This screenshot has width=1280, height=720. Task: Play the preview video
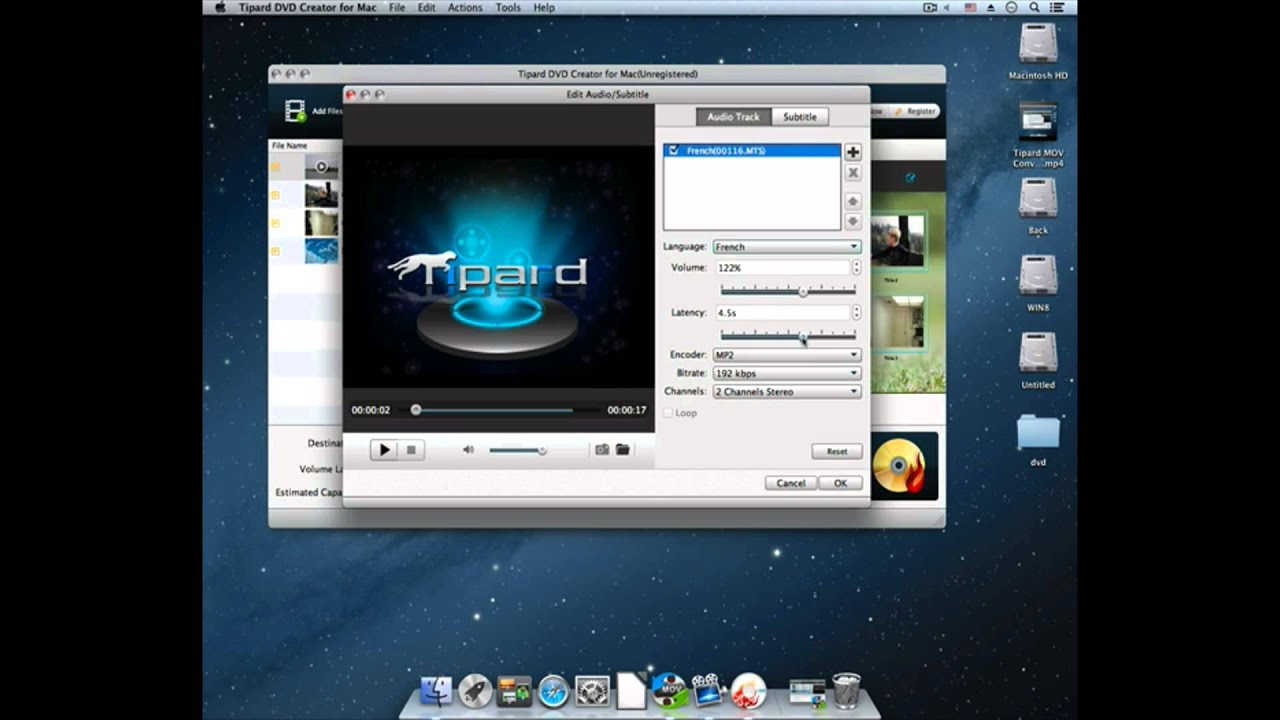384,450
